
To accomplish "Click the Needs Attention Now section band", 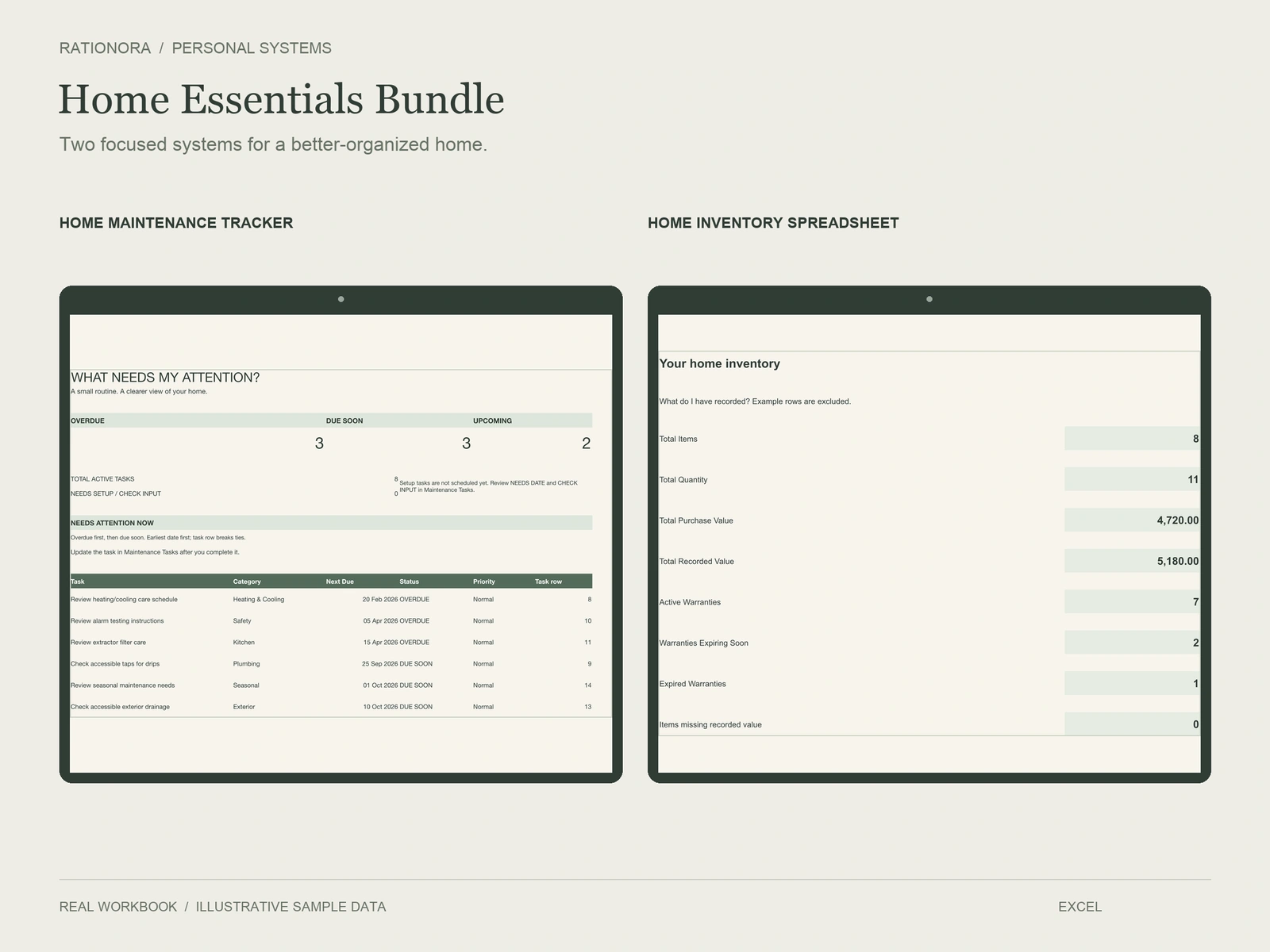I will pos(331,523).
